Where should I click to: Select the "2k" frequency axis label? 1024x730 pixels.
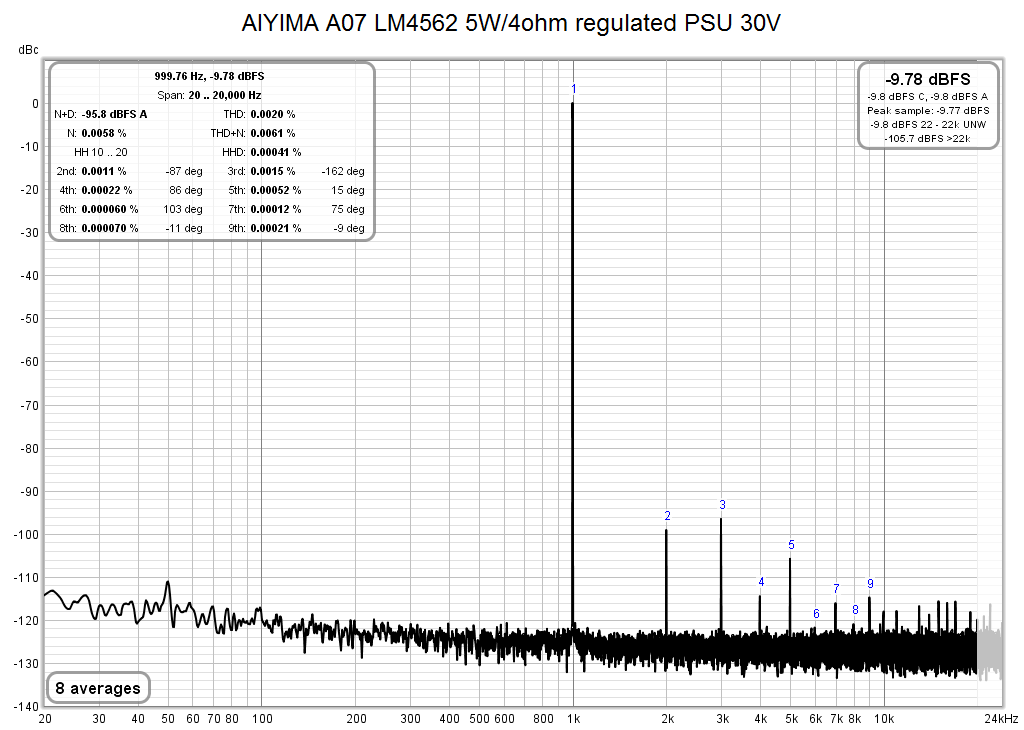pos(667,719)
